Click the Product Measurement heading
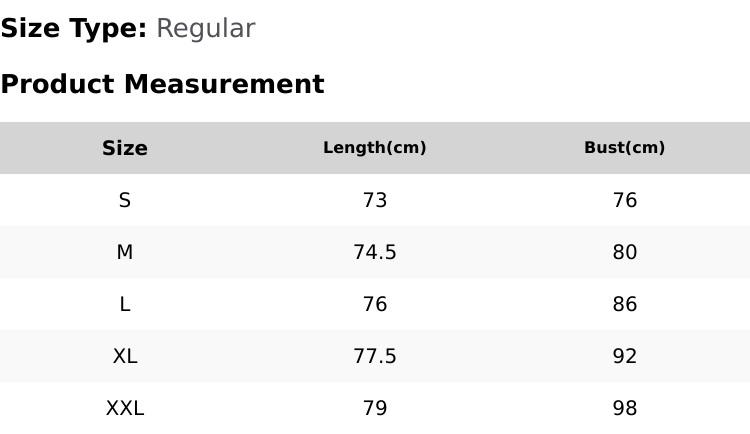 click(x=162, y=84)
